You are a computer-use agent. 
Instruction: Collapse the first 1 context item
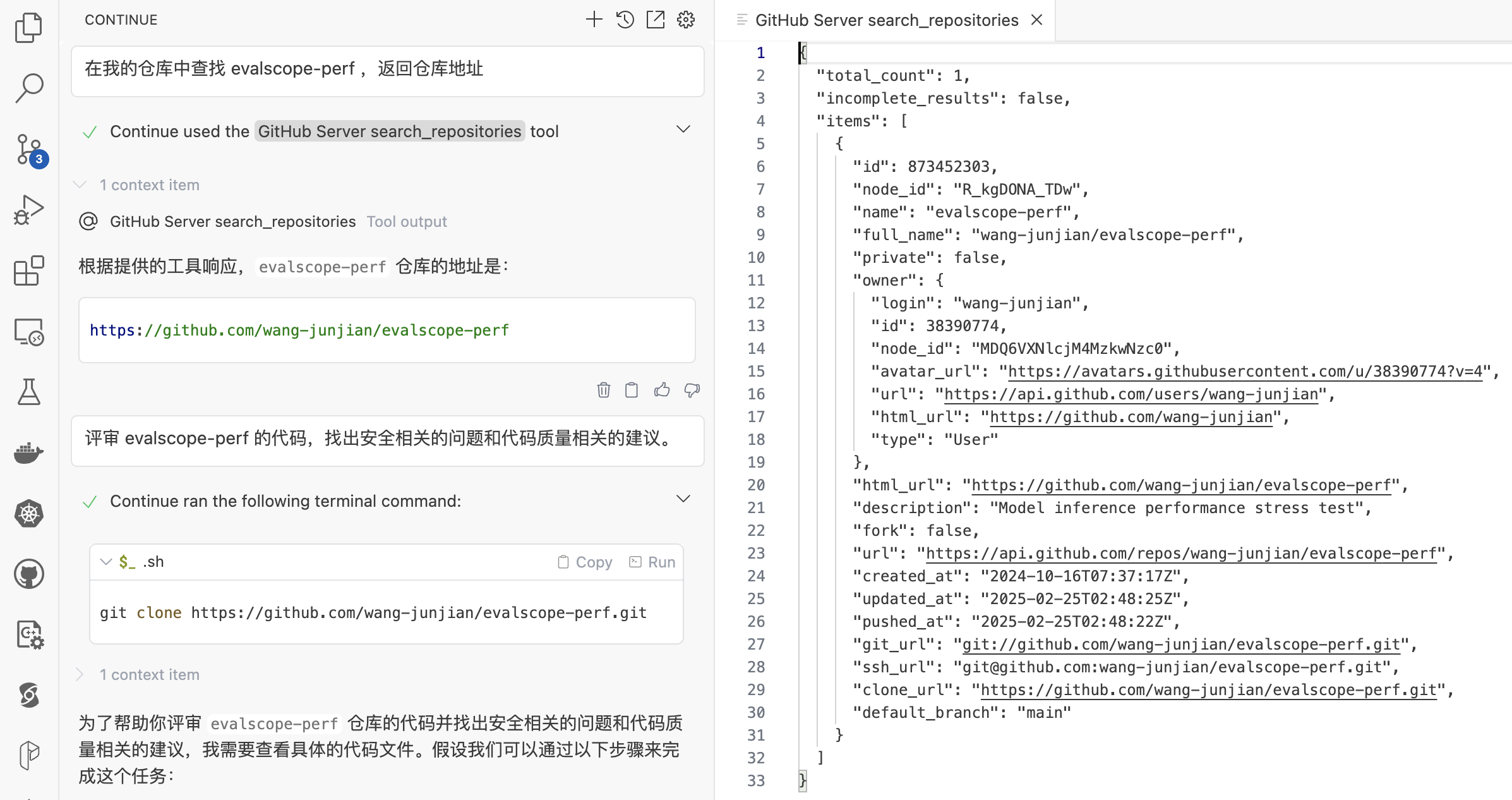click(80, 185)
